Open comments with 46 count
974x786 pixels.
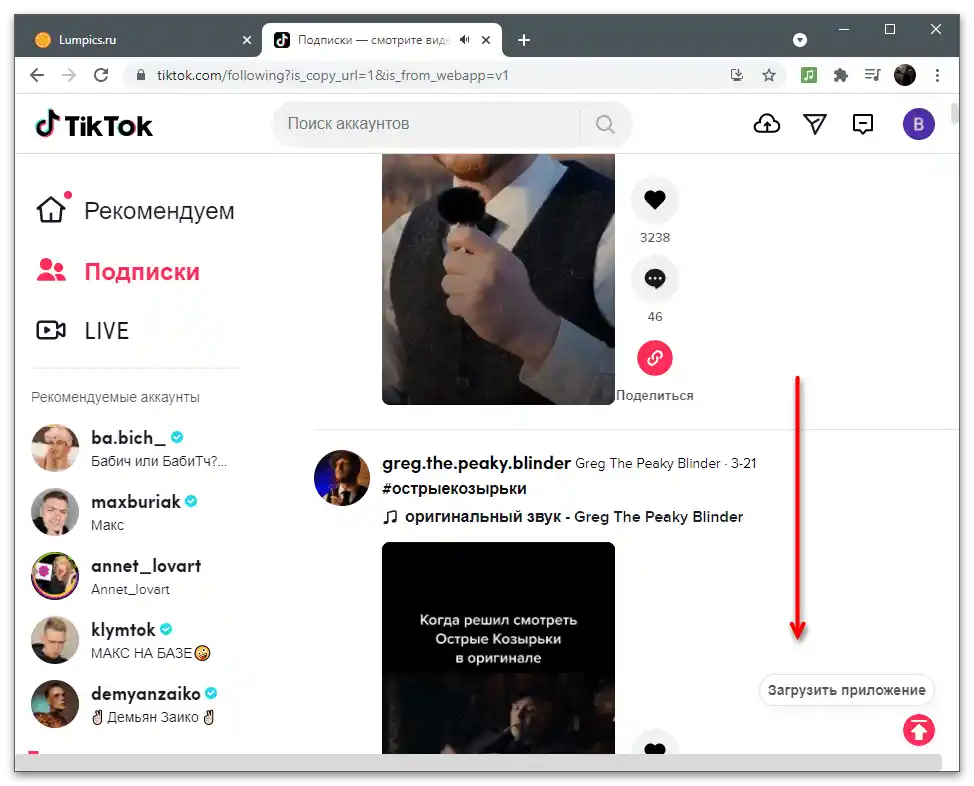(x=655, y=278)
